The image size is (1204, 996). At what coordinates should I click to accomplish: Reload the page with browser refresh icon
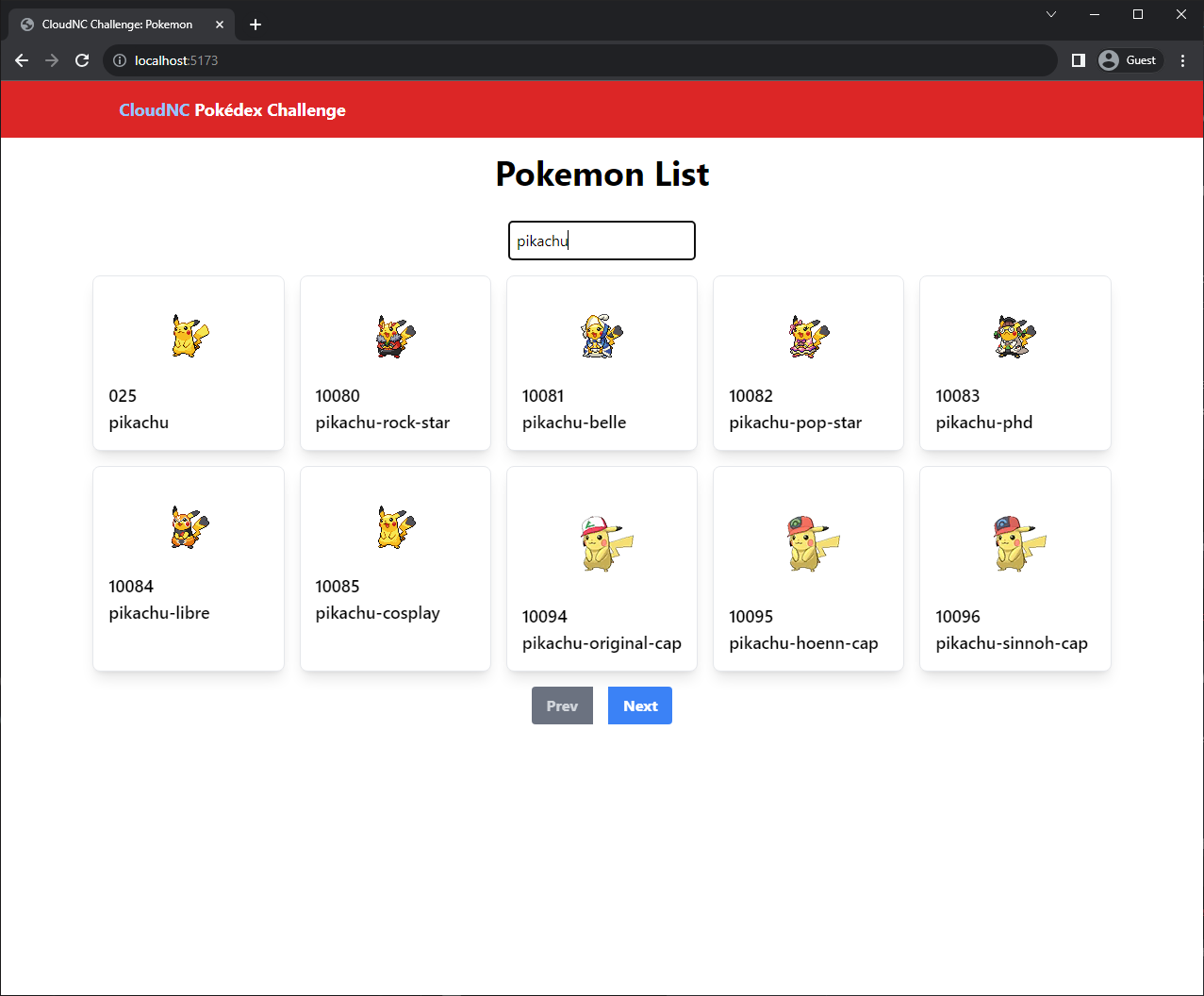tap(82, 60)
